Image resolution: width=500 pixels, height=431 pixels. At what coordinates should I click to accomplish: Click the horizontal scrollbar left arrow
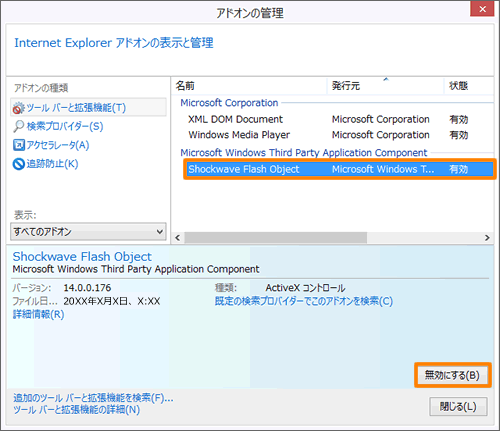(178, 238)
